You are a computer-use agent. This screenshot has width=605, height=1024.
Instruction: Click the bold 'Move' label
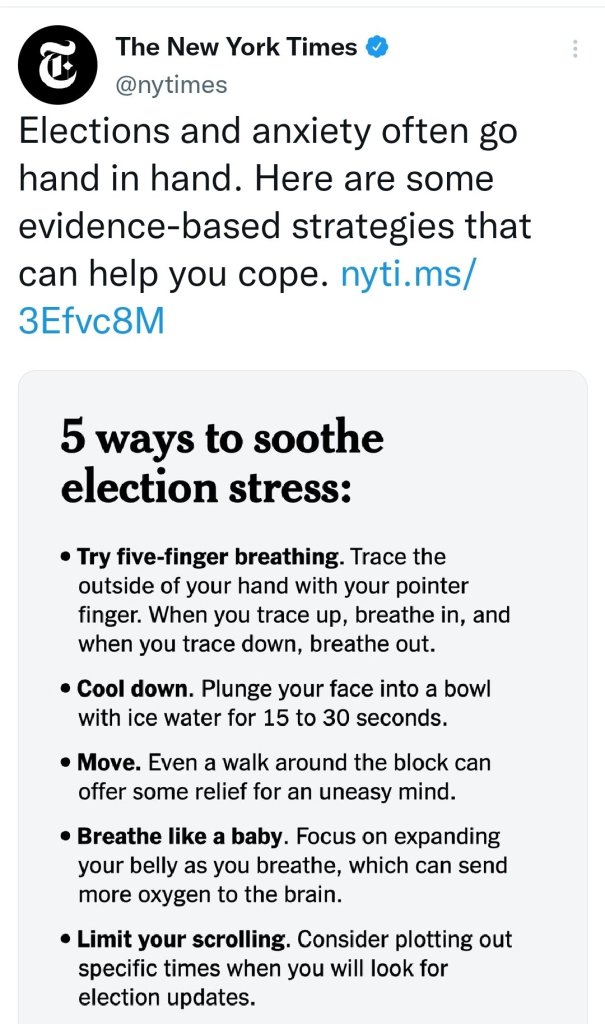pos(108,763)
